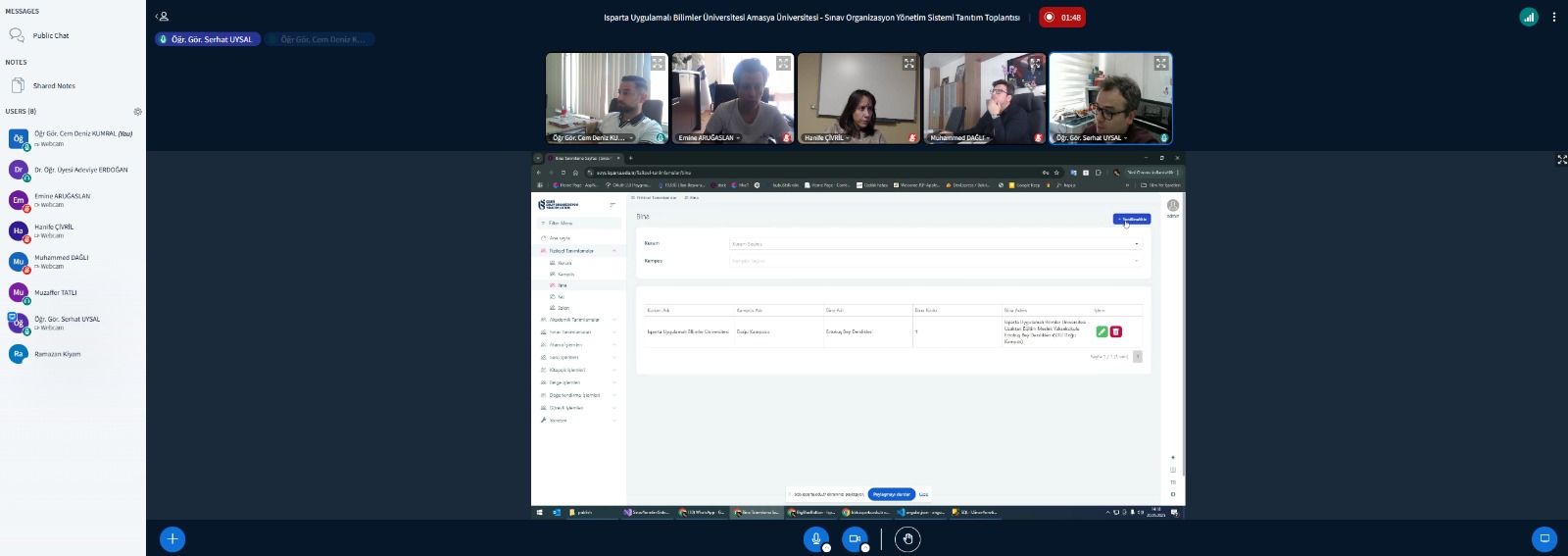Select user Öğr. Gör. Serhat UYSAL in list
The image size is (1568, 556).
tap(73, 323)
